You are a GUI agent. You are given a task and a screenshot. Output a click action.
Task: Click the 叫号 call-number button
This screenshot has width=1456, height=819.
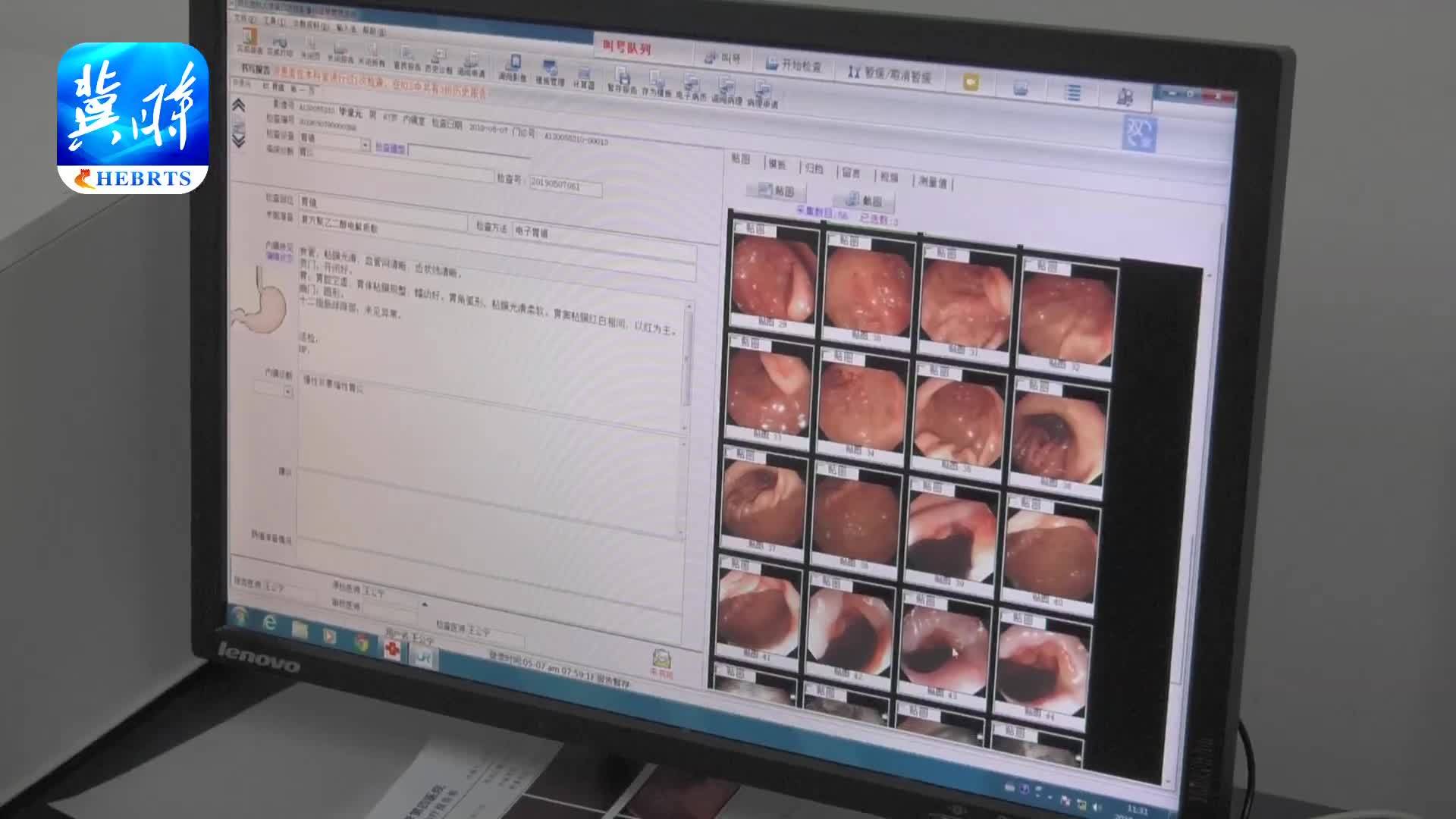721,58
